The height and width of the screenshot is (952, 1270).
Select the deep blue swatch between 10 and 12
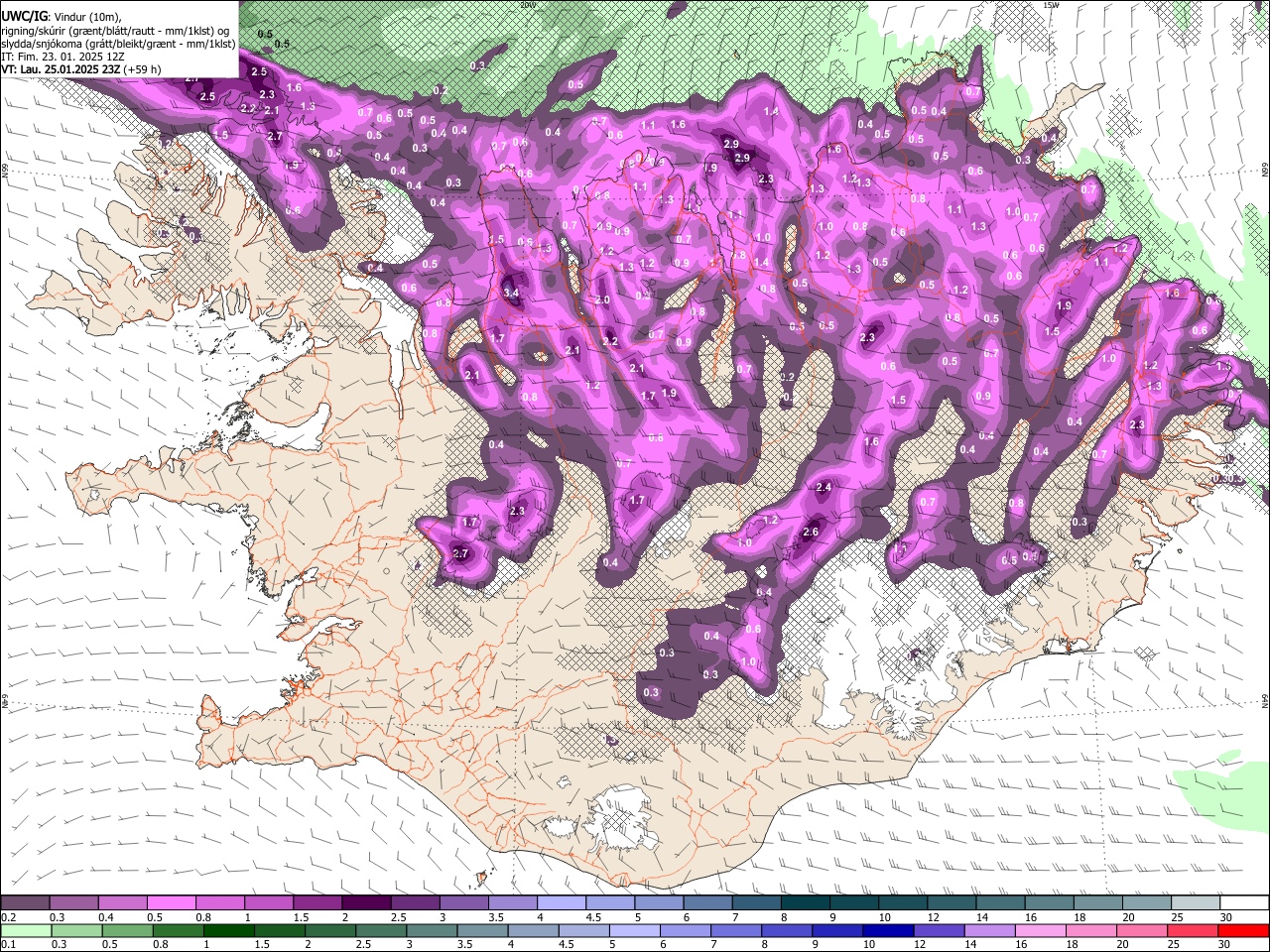click(x=889, y=930)
